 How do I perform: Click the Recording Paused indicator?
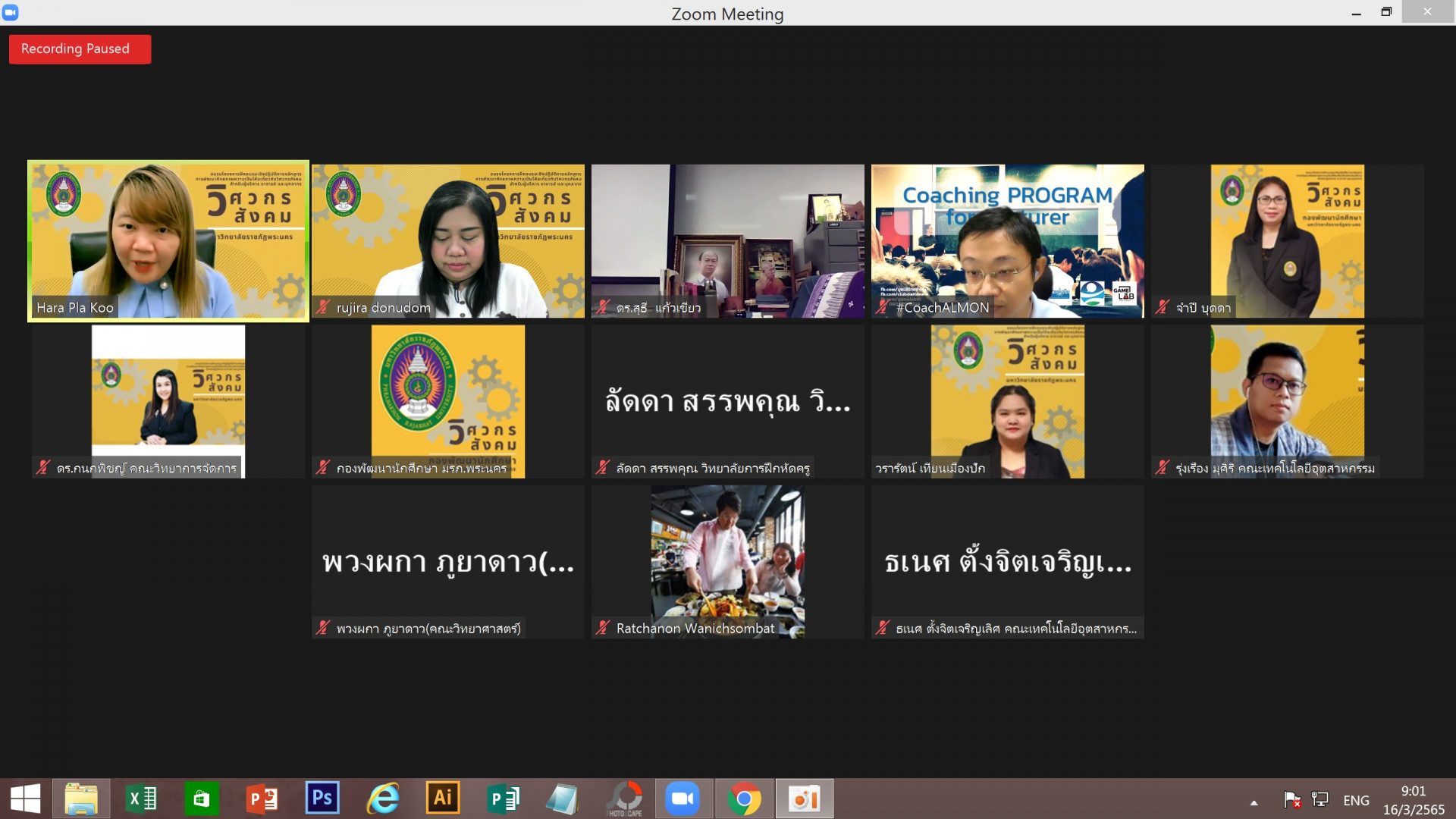80,49
